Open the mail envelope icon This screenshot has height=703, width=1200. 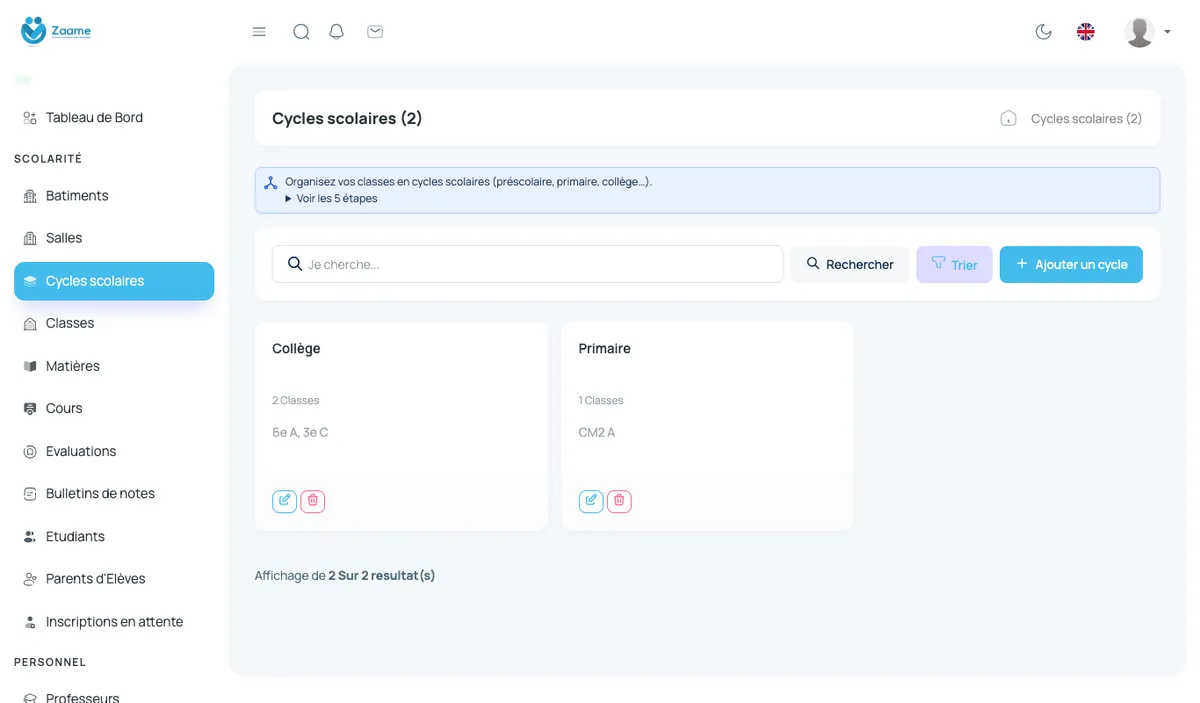pyautogui.click(x=375, y=32)
